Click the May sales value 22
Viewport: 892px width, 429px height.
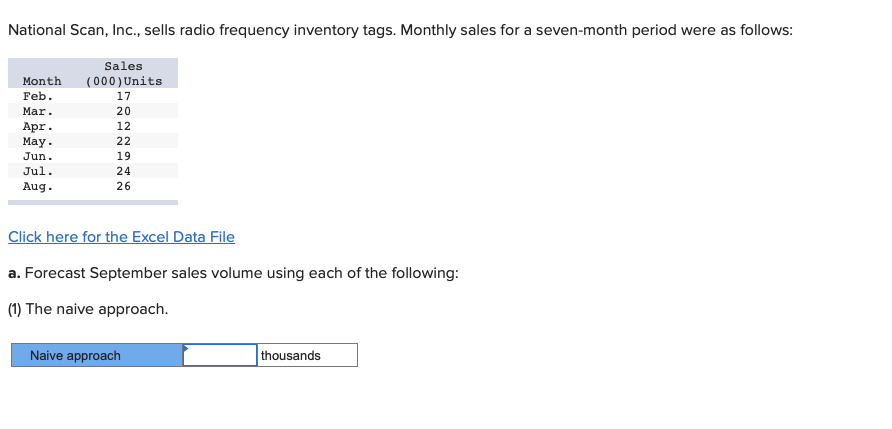(x=124, y=141)
